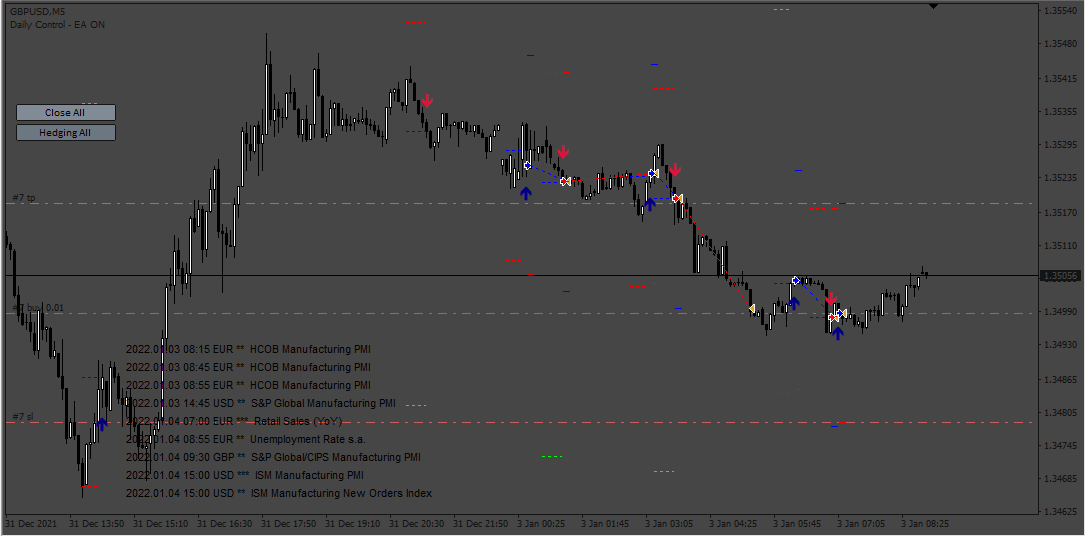
Task: Select the blue buy arrow beside the #7 sl line
Action: pos(103,424)
